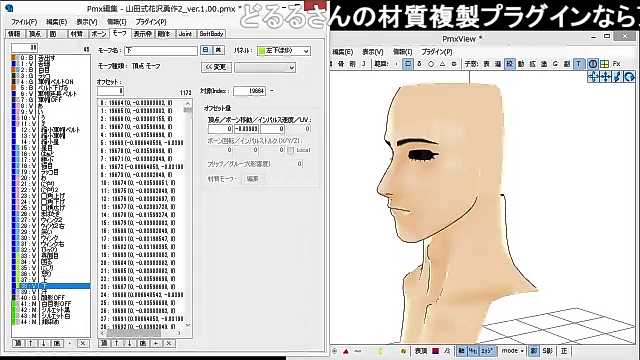Switch to the 情報 tab
The image size is (640, 360).
tap(14, 34)
